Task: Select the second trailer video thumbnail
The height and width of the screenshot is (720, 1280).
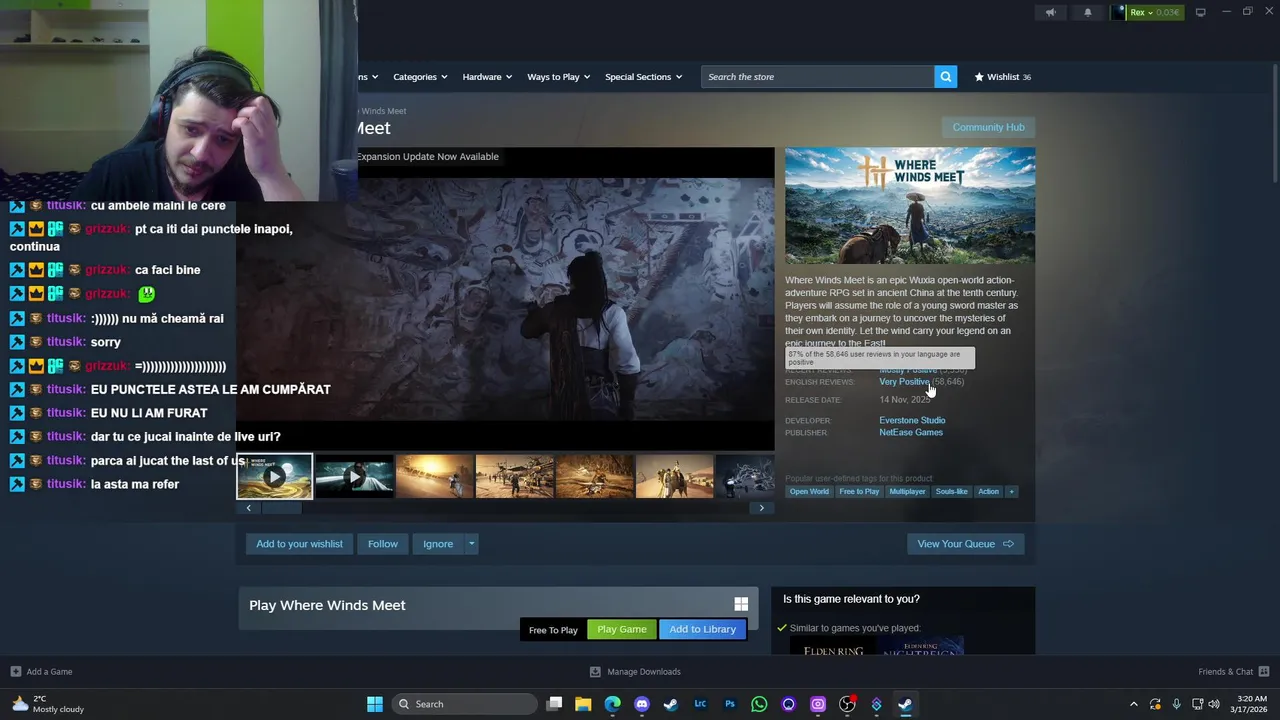Action: [x=354, y=477]
